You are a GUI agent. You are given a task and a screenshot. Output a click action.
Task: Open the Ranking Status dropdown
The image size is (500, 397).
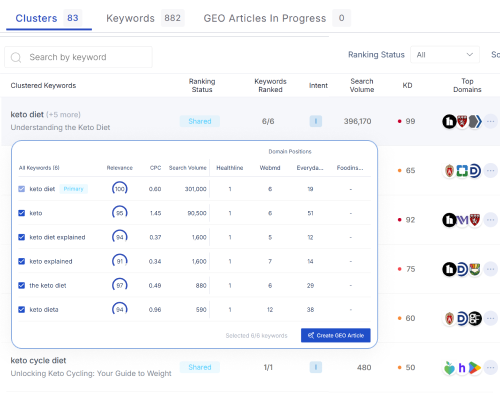(x=445, y=55)
